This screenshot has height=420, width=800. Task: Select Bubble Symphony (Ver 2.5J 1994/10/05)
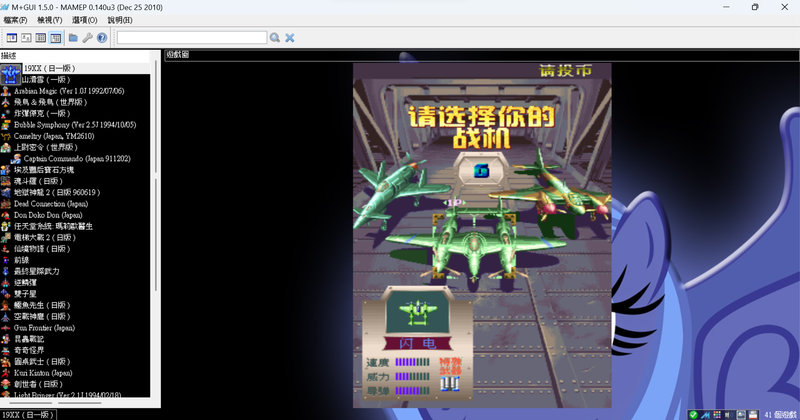pyautogui.click(x=75, y=125)
